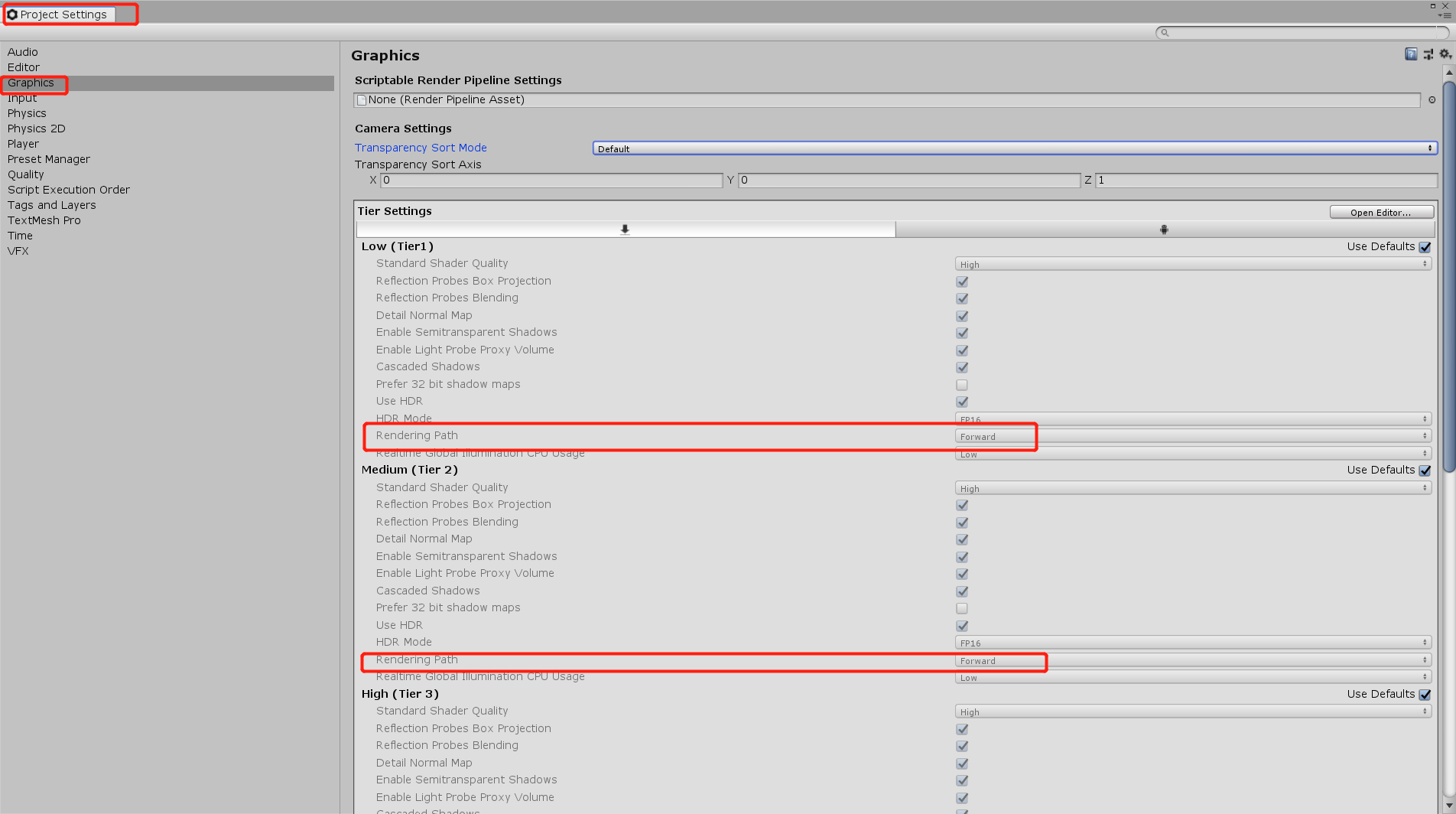Click the Graphics preset sliders icon
This screenshot has width=1456, height=814.
(x=1428, y=54)
